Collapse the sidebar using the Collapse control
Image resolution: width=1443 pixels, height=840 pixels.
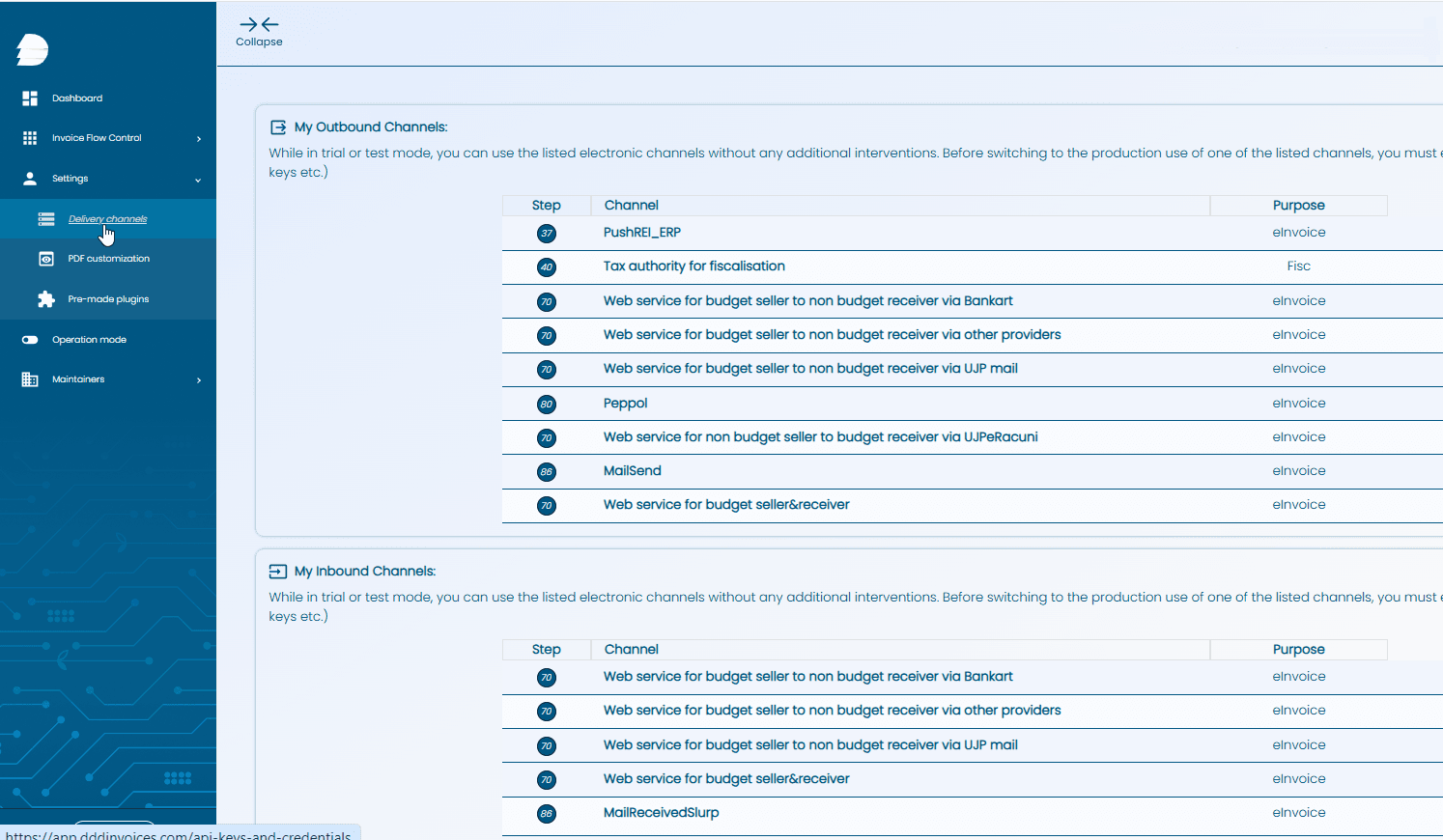[x=258, y=32]
